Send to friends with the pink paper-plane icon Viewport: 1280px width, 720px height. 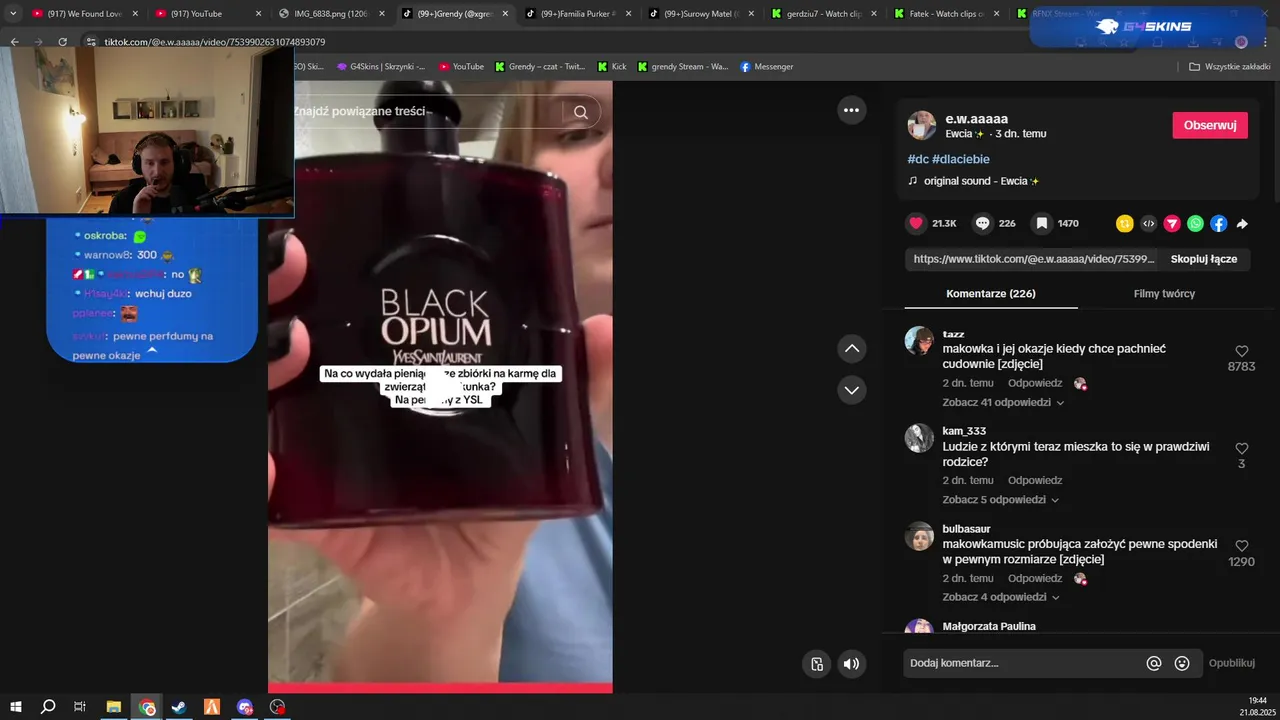1172,224
